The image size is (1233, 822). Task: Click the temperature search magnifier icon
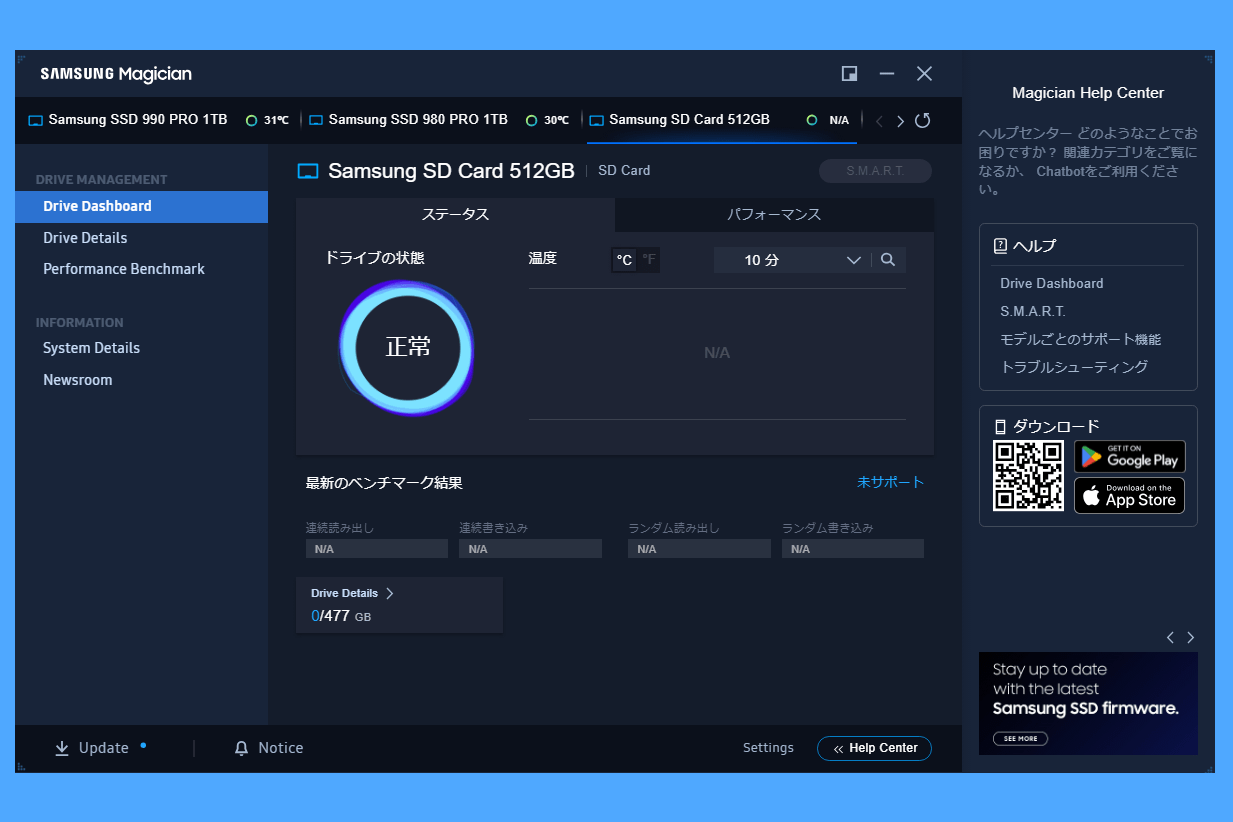(x=888, y=260)
